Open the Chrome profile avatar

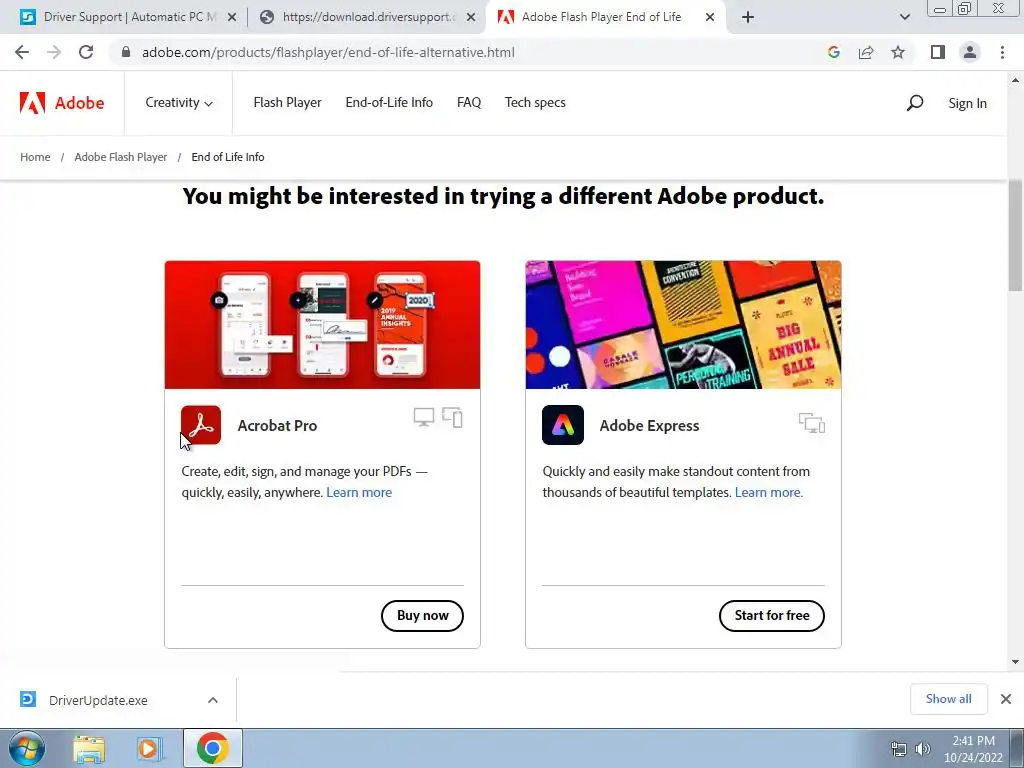coord(970,52)
